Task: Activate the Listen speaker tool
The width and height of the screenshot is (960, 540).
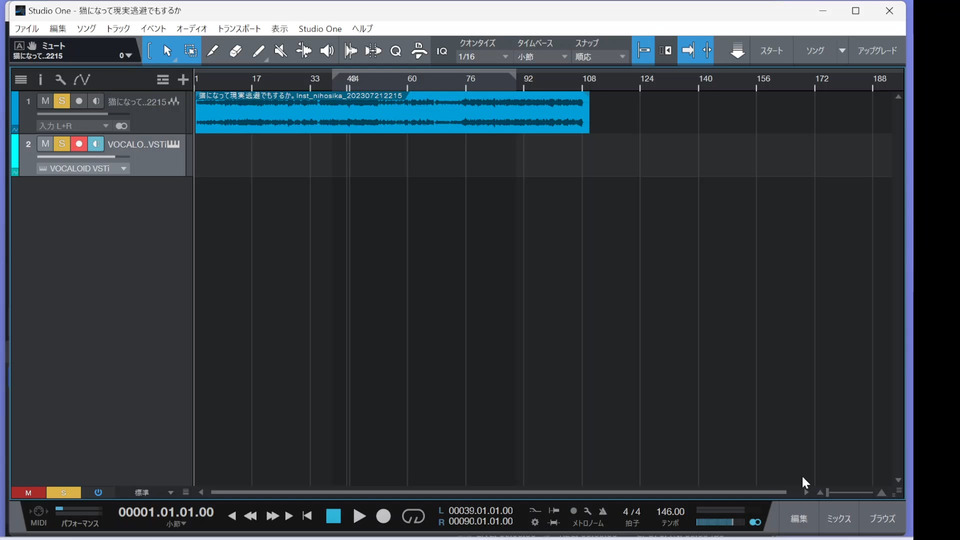Action: [327, 51]
